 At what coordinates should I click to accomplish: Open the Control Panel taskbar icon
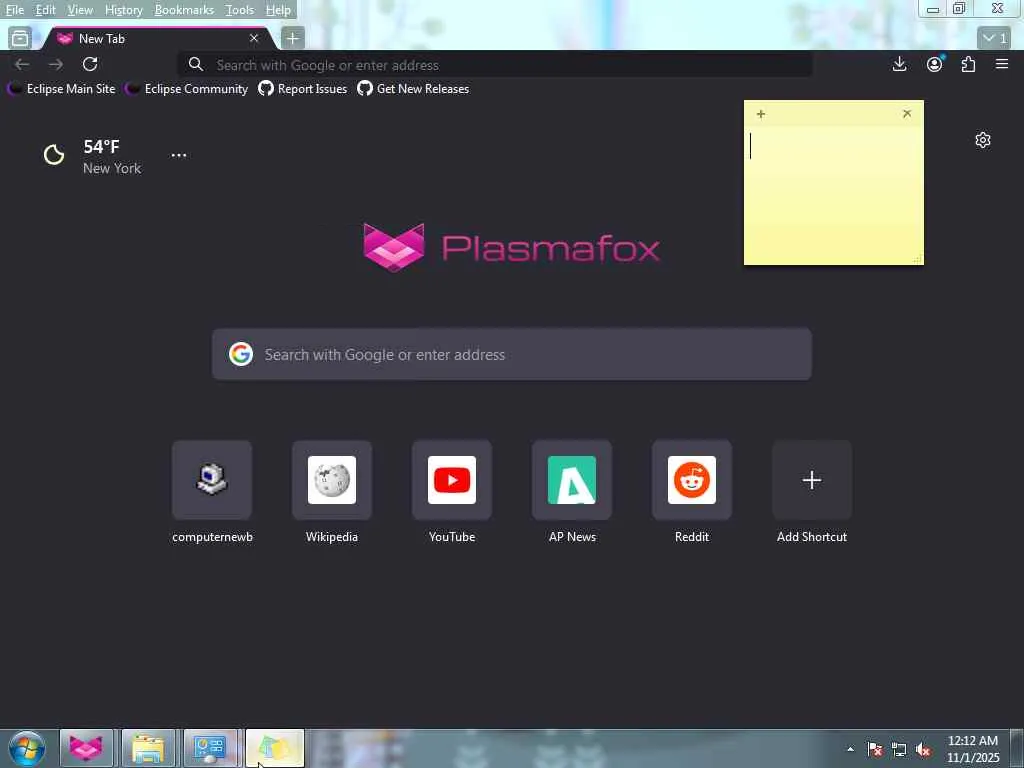210,748
